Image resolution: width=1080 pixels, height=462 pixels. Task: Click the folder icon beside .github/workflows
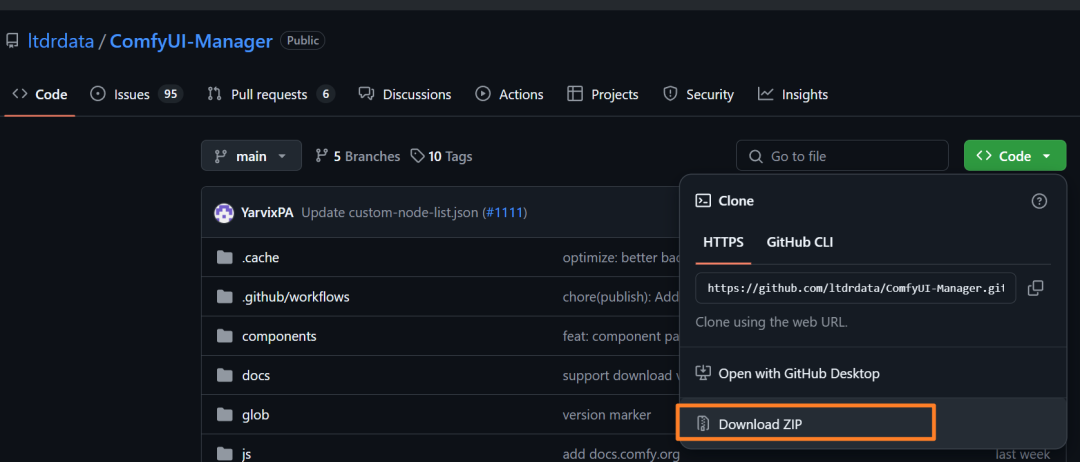tap(225, 297)
